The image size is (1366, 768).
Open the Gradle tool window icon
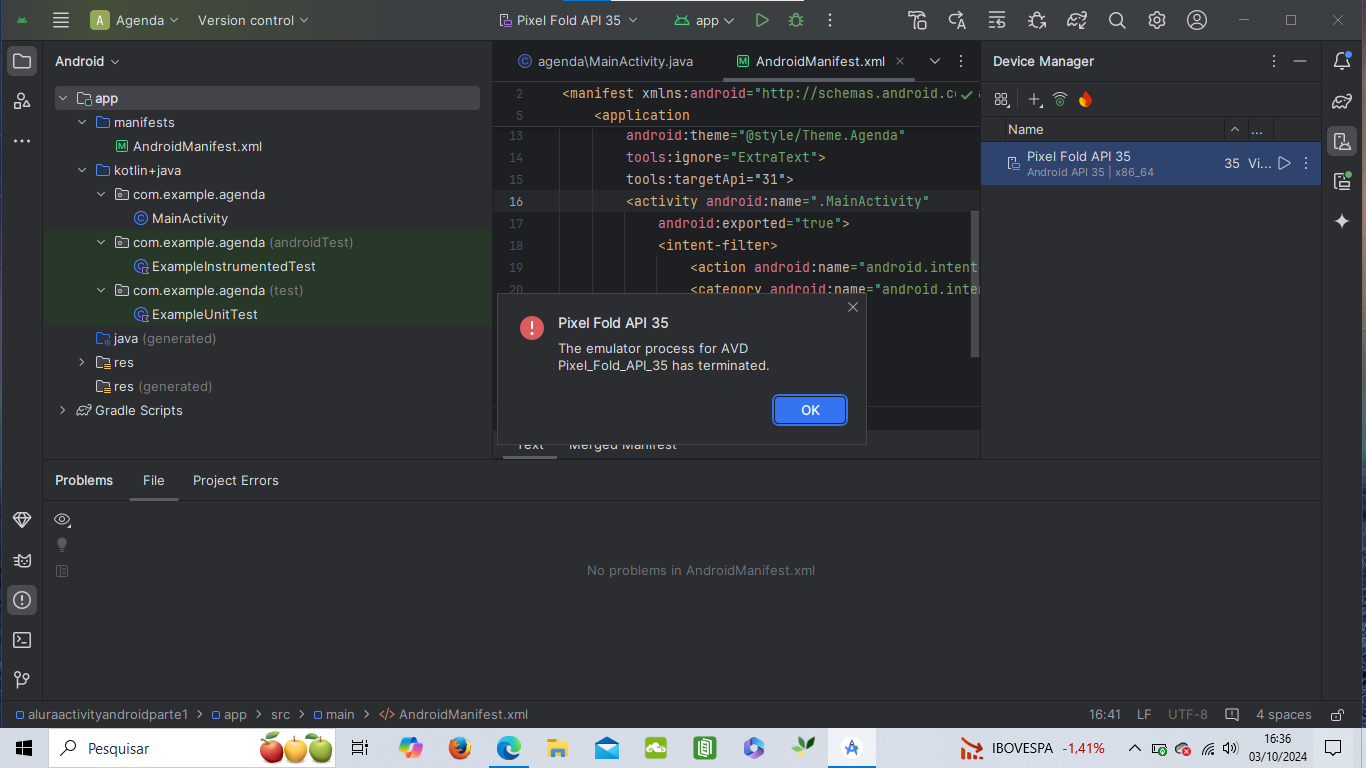(1342, 101)
